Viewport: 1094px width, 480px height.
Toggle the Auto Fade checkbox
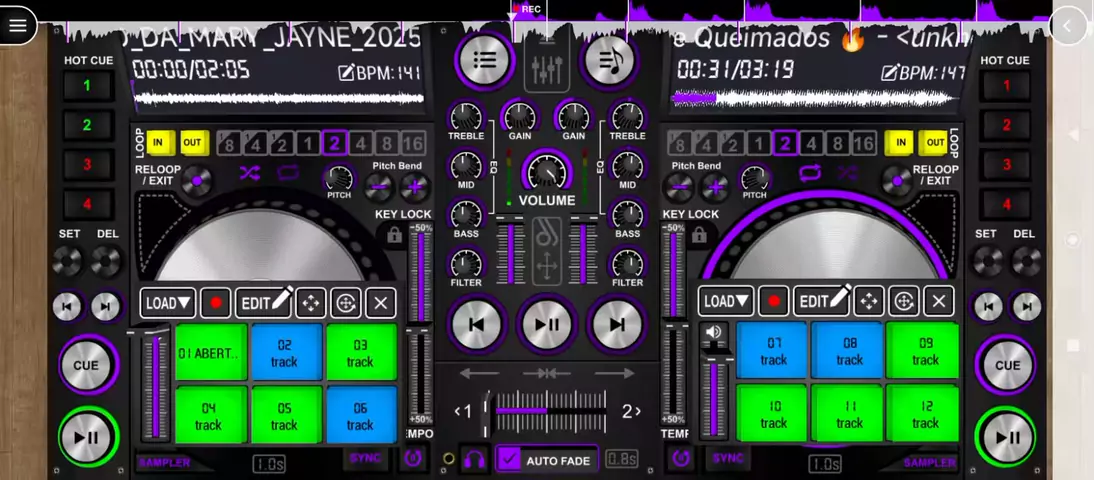[511, 460]
